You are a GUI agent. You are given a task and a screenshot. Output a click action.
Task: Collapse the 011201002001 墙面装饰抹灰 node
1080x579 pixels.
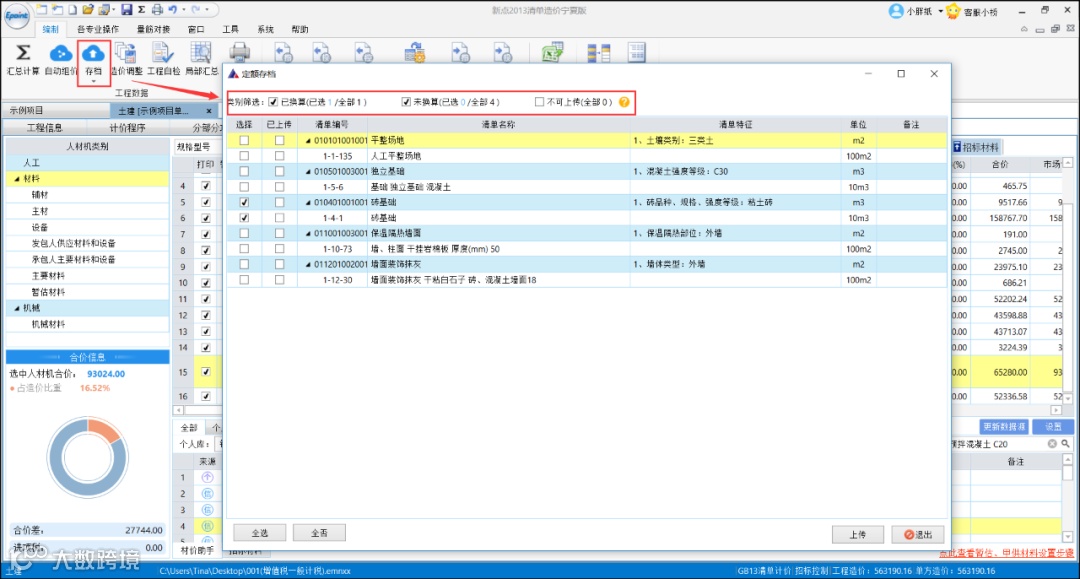pos(308,264)
